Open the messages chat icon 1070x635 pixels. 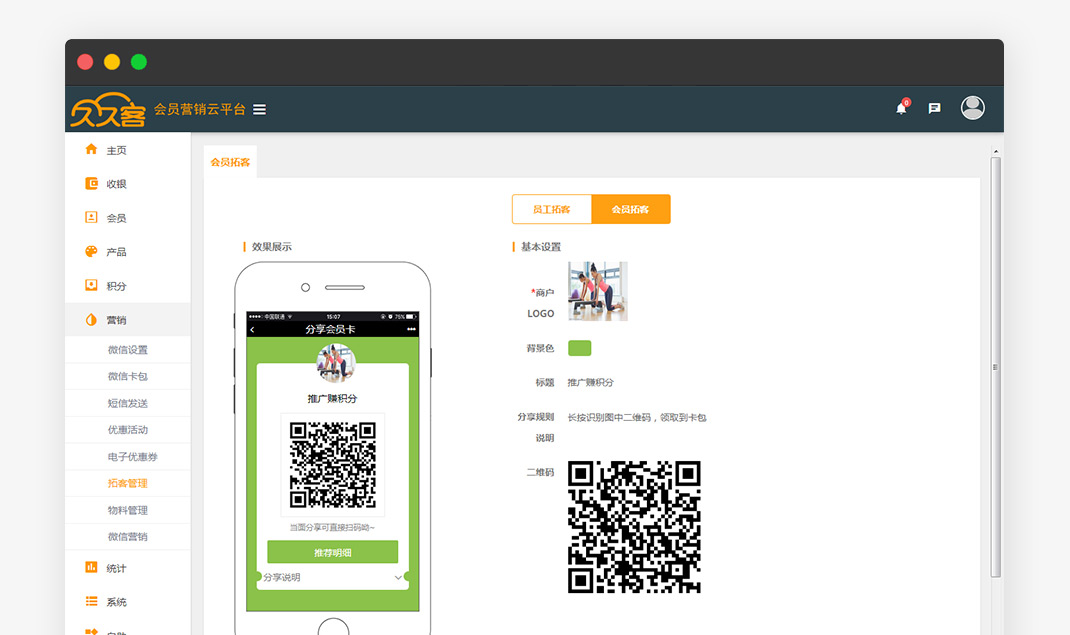point(934,108)
